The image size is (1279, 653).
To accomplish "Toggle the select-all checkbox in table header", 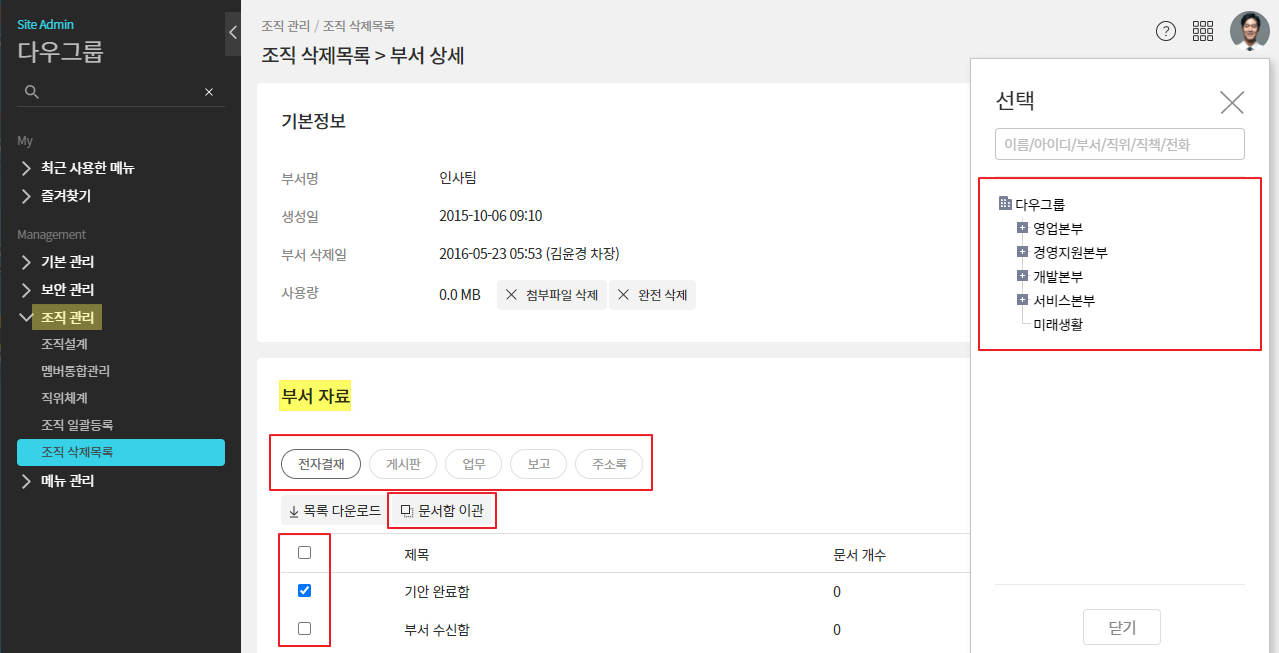I will pos(305,553).
